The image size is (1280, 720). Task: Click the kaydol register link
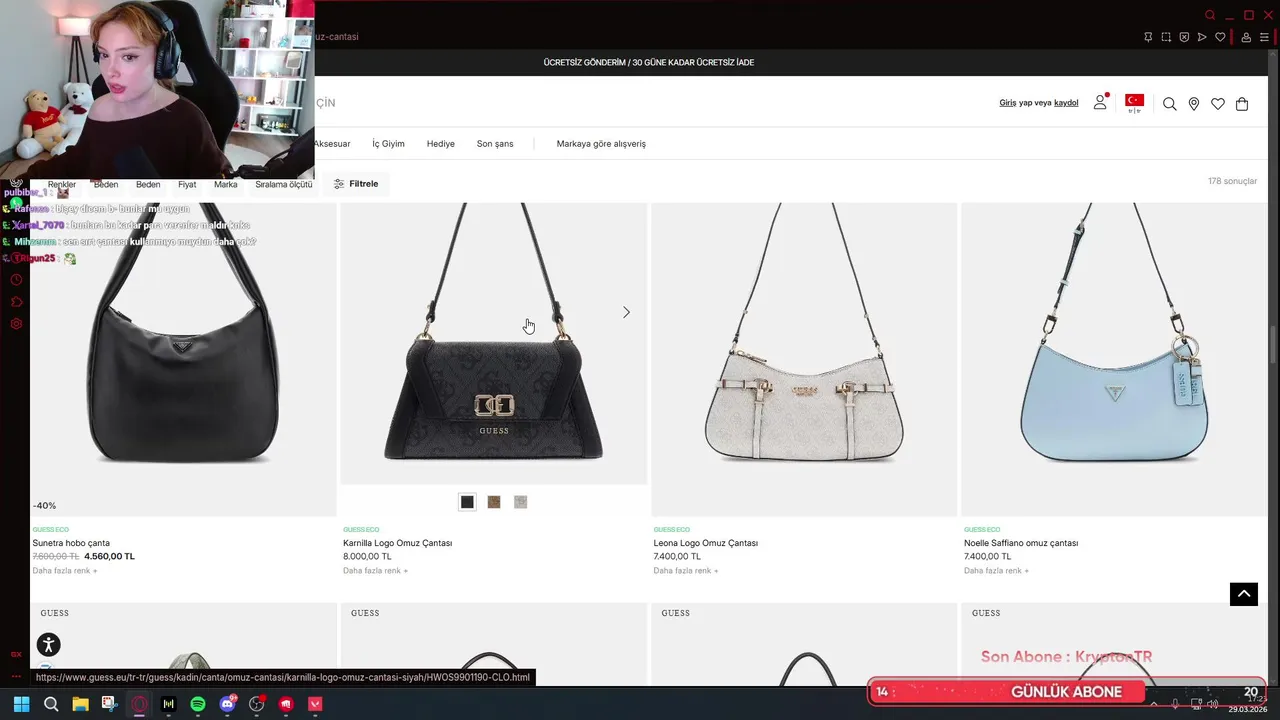tap(1066, 103)
